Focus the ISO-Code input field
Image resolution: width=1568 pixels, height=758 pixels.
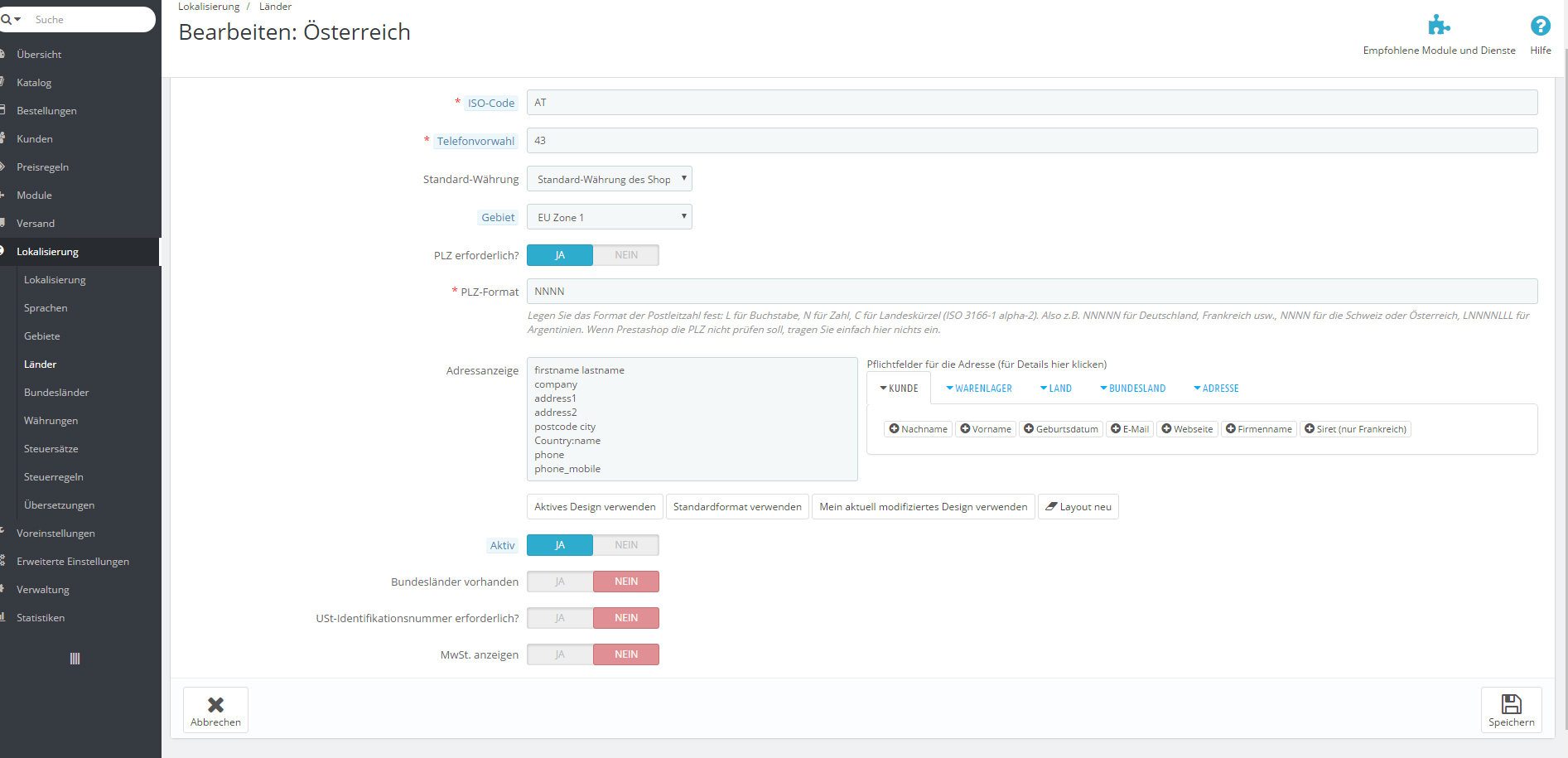(1032, 103)
